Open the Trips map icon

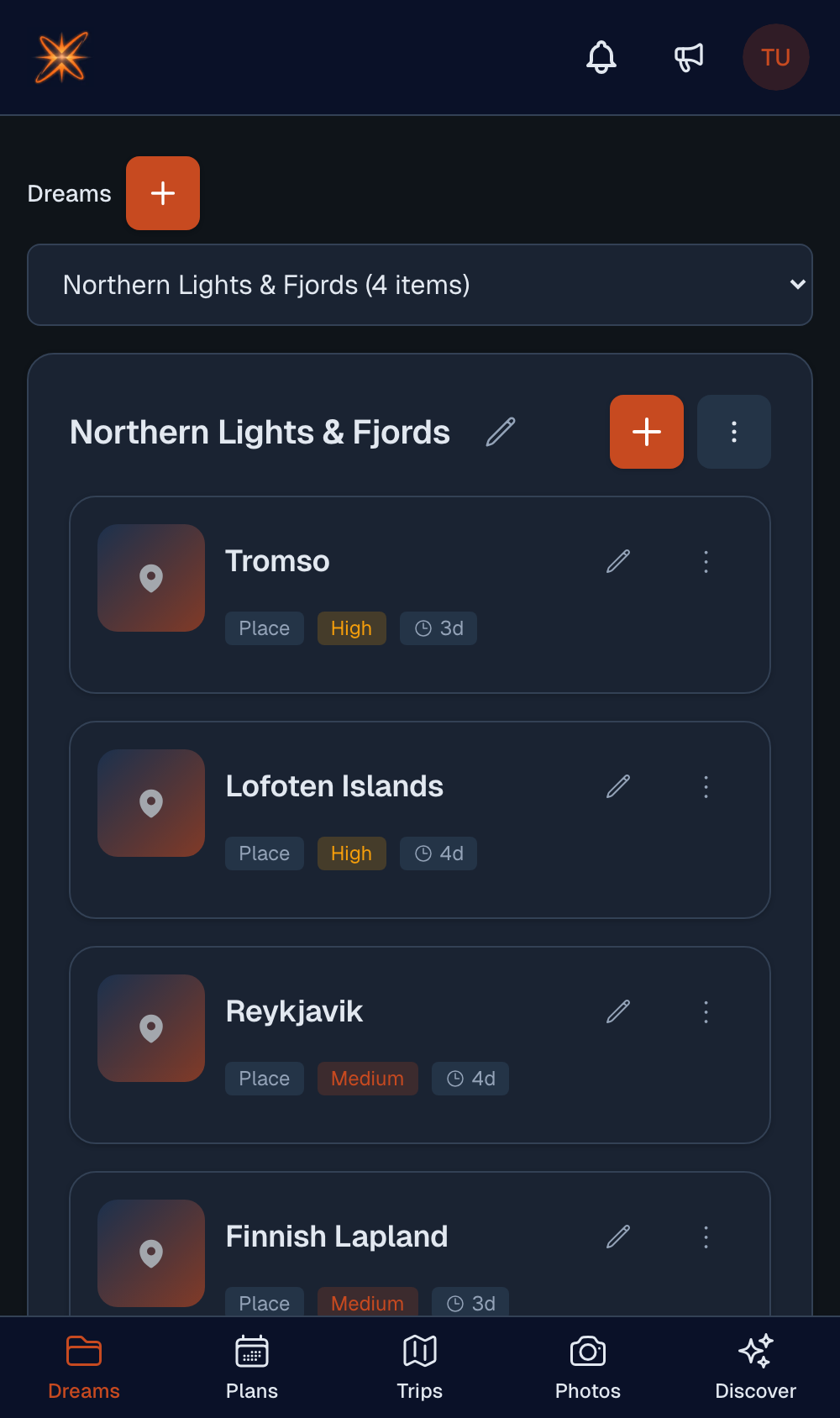(x=419, y=1351)
